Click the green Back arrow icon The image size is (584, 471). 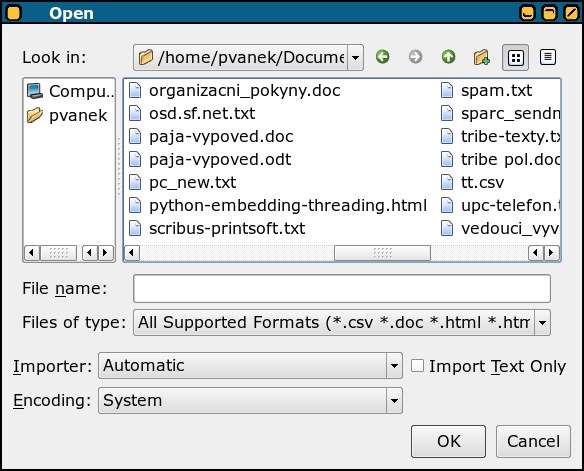[x=383, y=57]
